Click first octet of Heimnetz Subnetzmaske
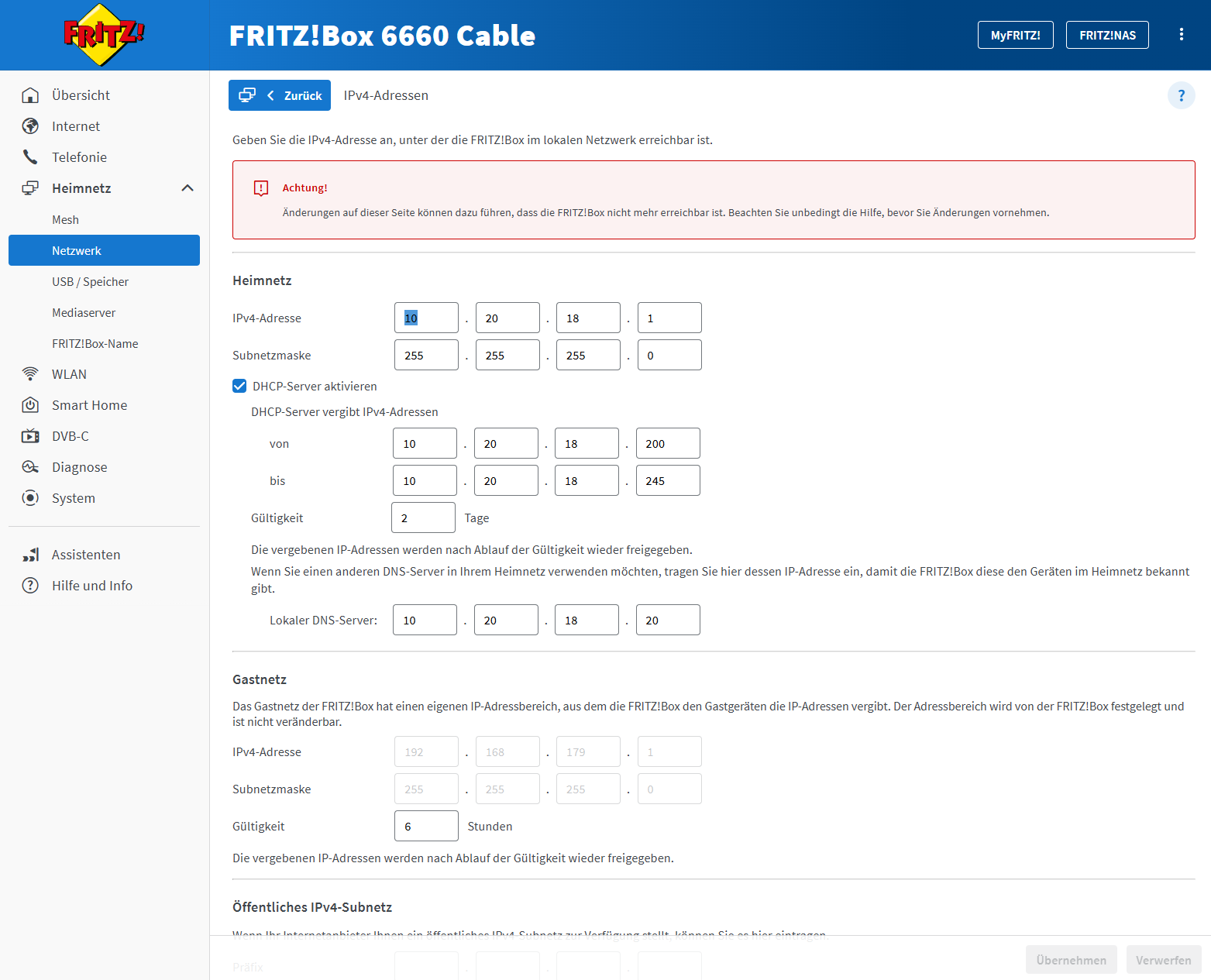1211x980 pixels. tap(426, 355)
